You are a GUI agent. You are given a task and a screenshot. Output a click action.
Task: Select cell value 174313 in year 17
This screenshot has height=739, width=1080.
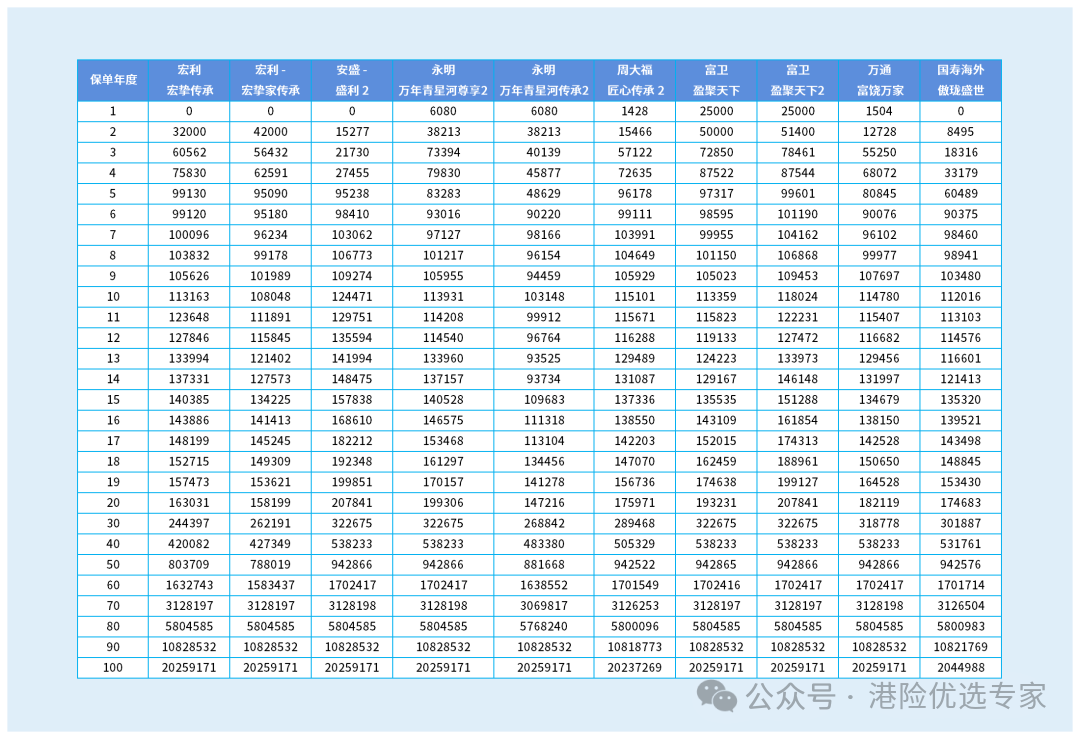(798, 441)
